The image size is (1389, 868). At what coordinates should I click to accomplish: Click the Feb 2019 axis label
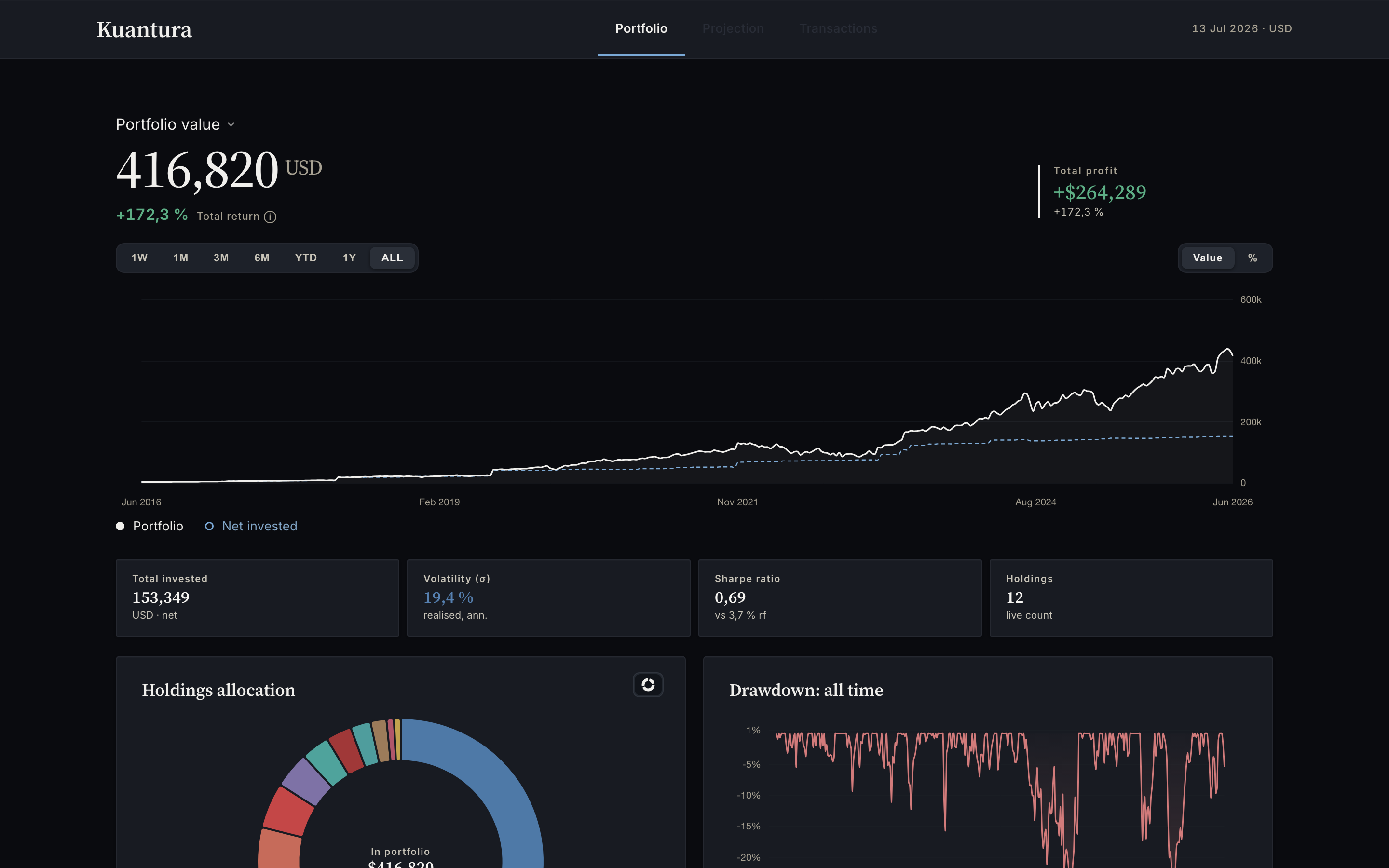[x=439, y=502]
